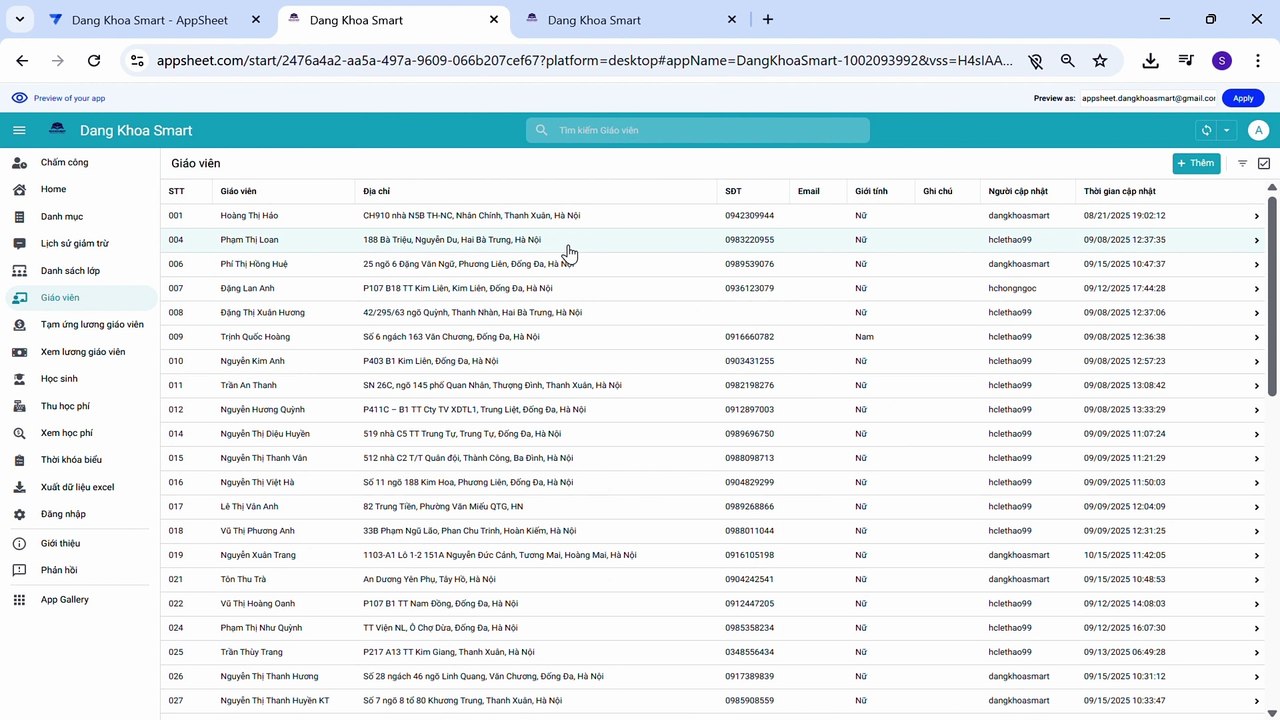1280x720 pixels.
Task: Click the Dang Khoa Smart app logo
Action: pyautogui.click(x=57, y=130)
